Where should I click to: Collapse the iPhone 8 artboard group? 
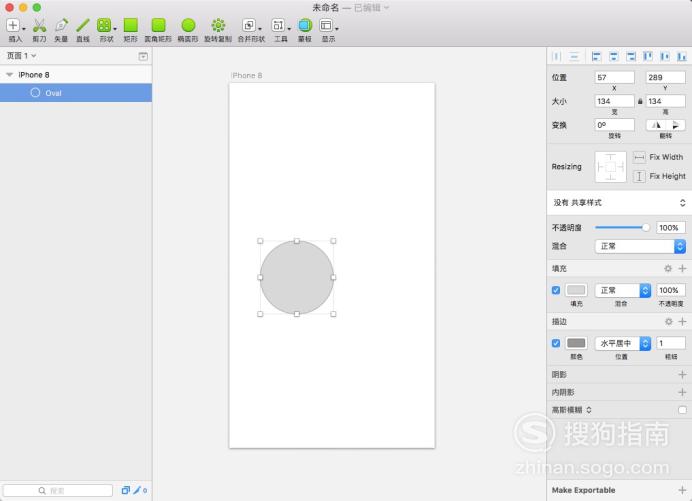(9, 75)
